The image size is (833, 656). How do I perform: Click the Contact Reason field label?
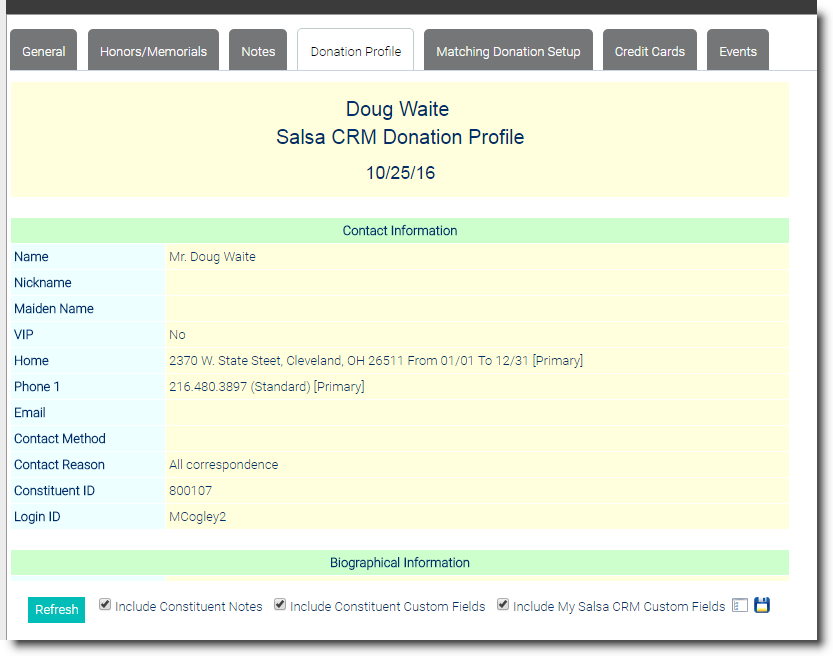click(59, 465)
